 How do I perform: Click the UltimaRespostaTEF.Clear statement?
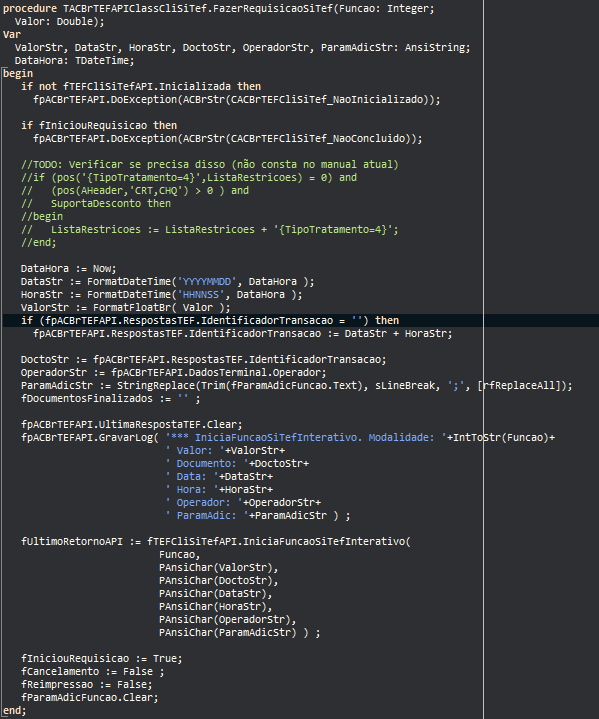coord(132,424)
